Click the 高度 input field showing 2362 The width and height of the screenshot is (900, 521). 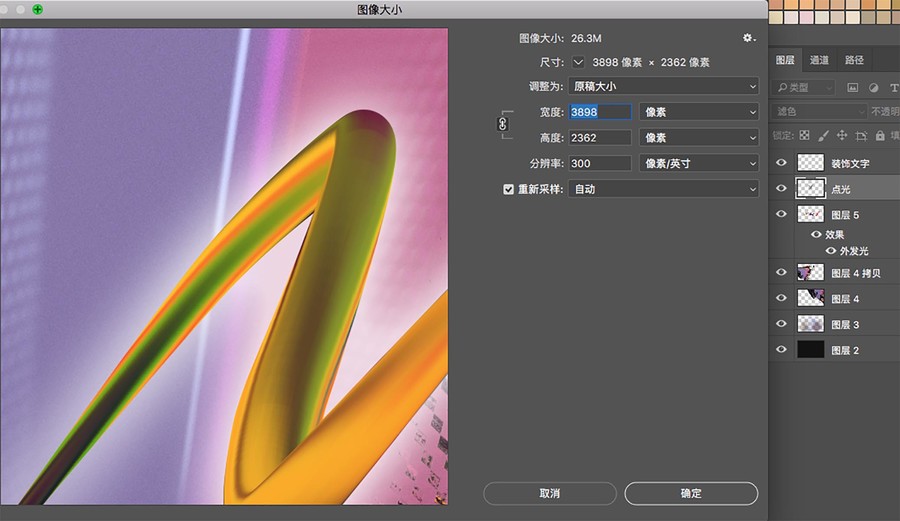600,138
